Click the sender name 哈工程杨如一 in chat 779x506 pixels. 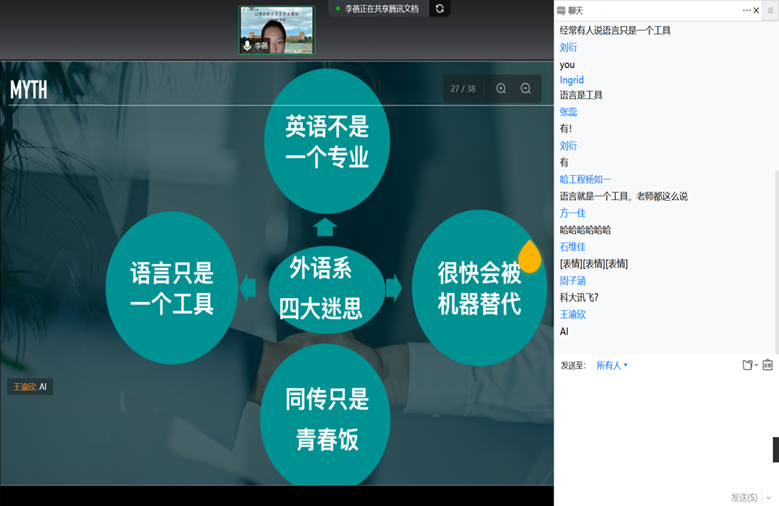point(585,179)
